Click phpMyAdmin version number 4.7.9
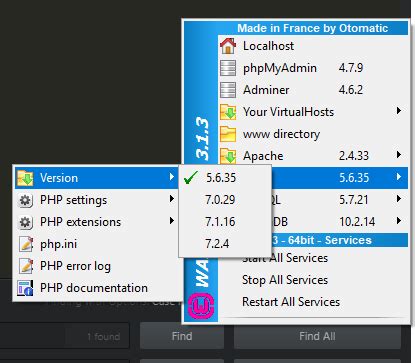415x363 pixels. point(351,68)
